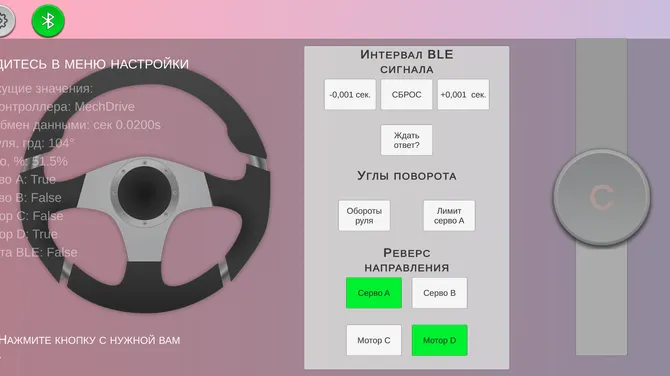Click the 'Нажмите кнопку с нужной вам' hint
Image resolution: width=670 pixels, height=376 pixels.
(90, 340)
